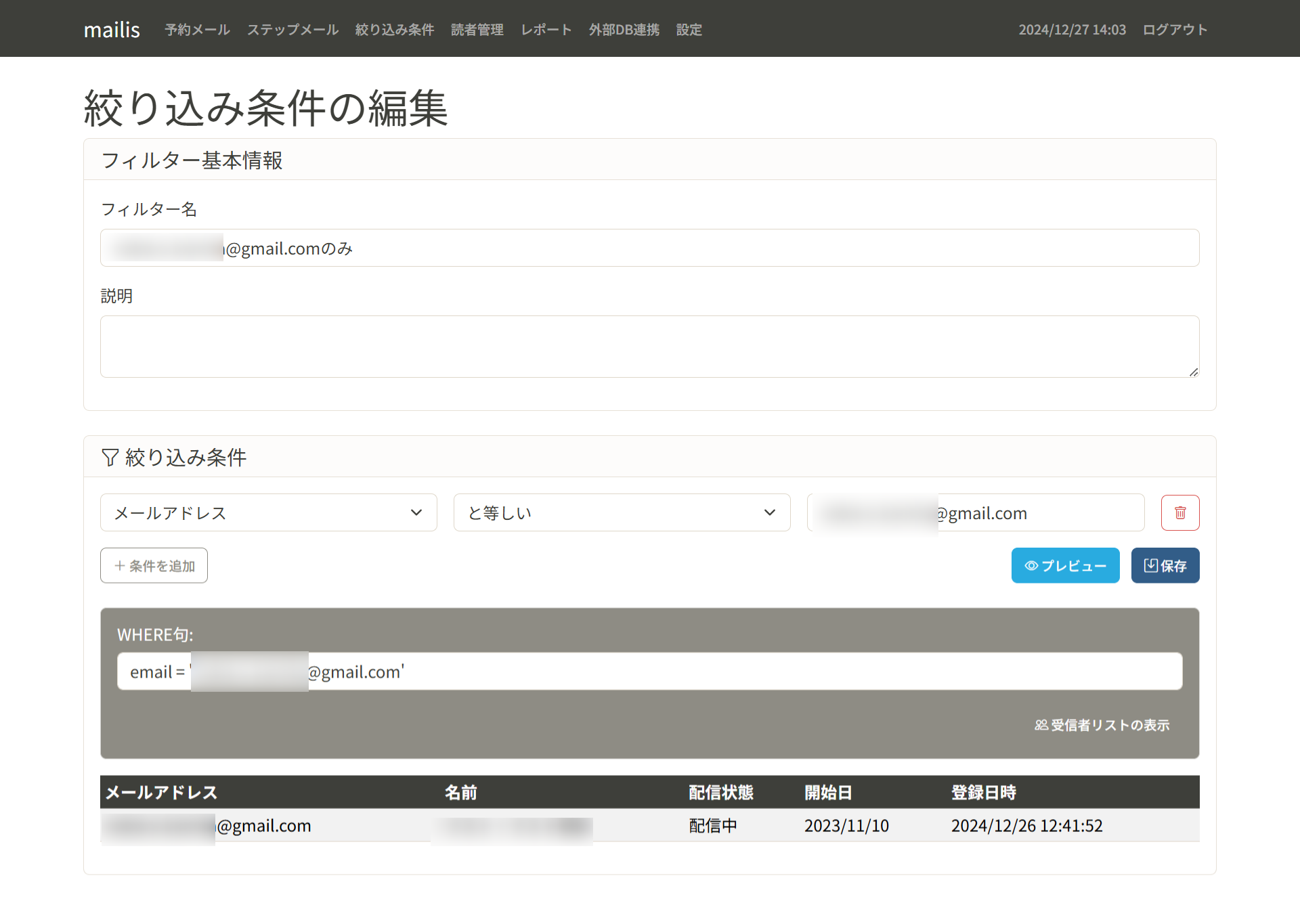Click the funnel icon beside 絞り込み条件 heading

[x=110, y=458]
